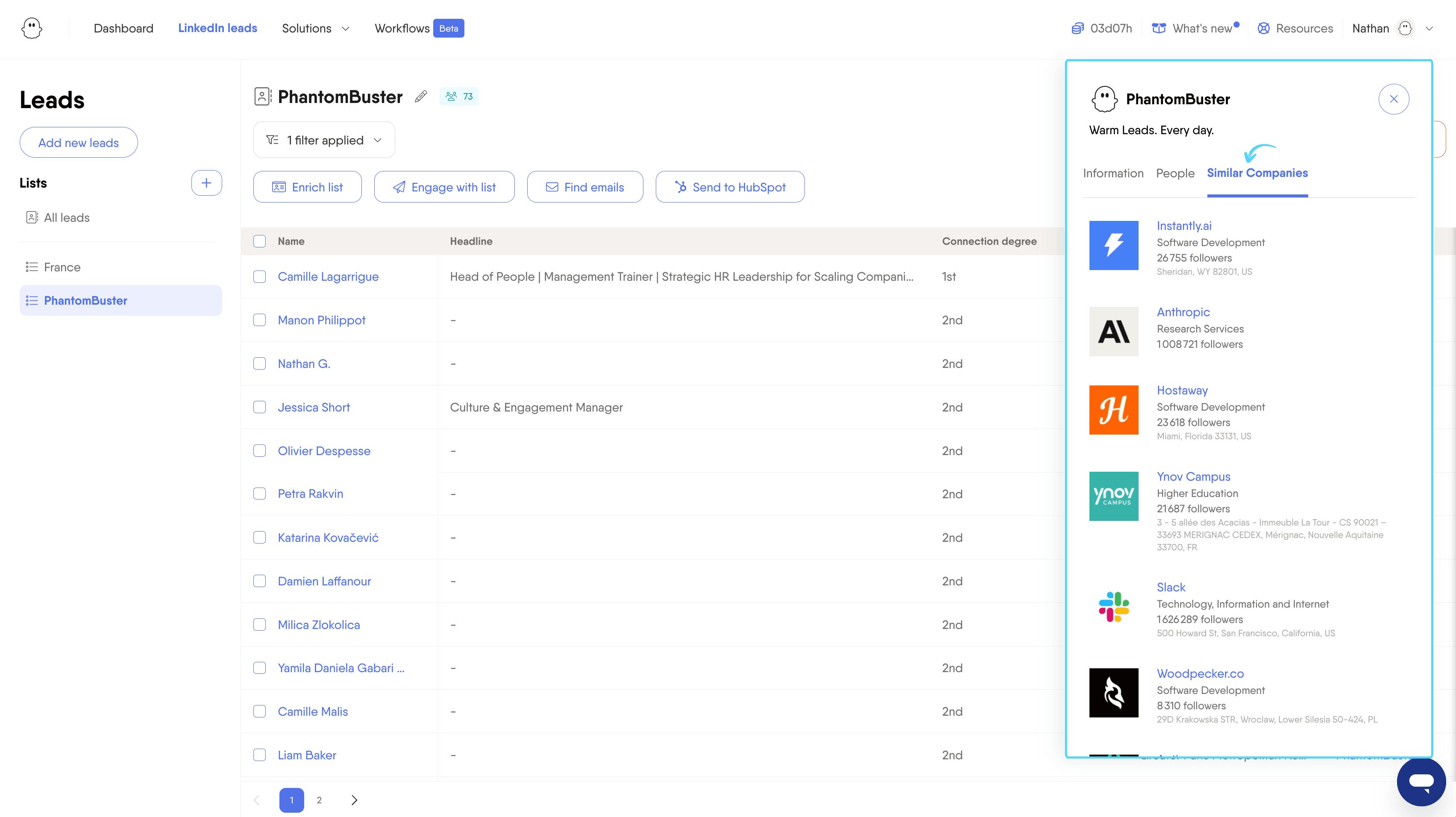
Task: Switch to the People tab
Action: pos(1175,173)
